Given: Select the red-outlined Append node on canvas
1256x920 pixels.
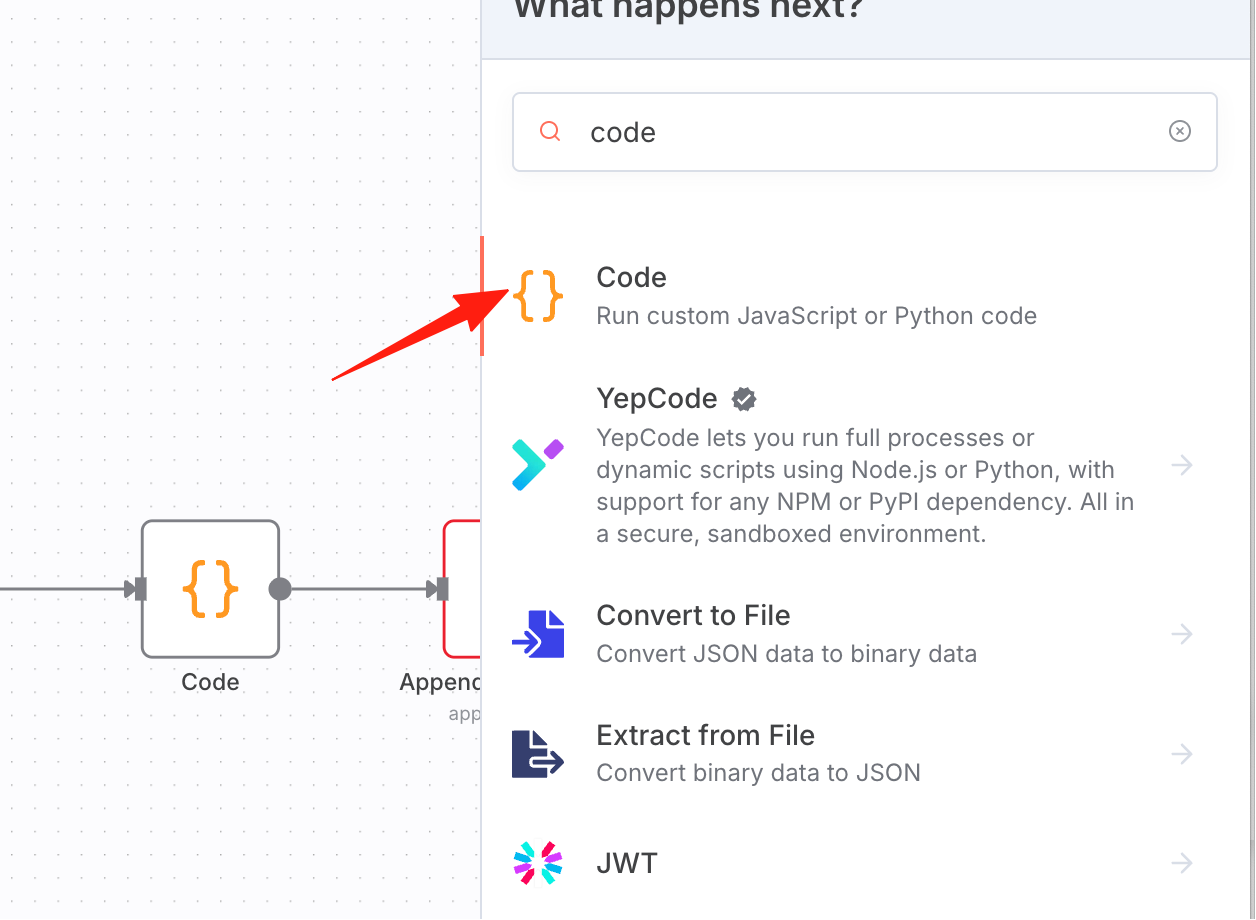Looking at the screenshot, I should click(462, 589).
